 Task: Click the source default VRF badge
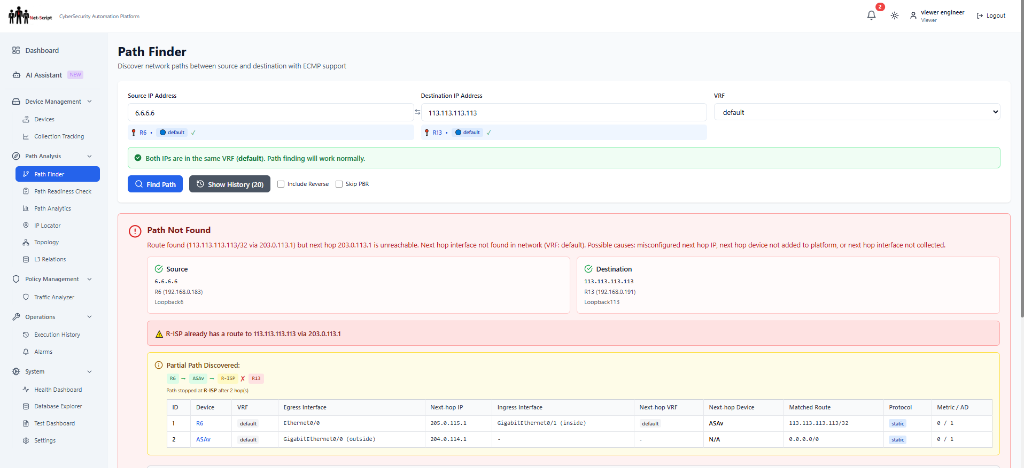click(x=172, y=133)
